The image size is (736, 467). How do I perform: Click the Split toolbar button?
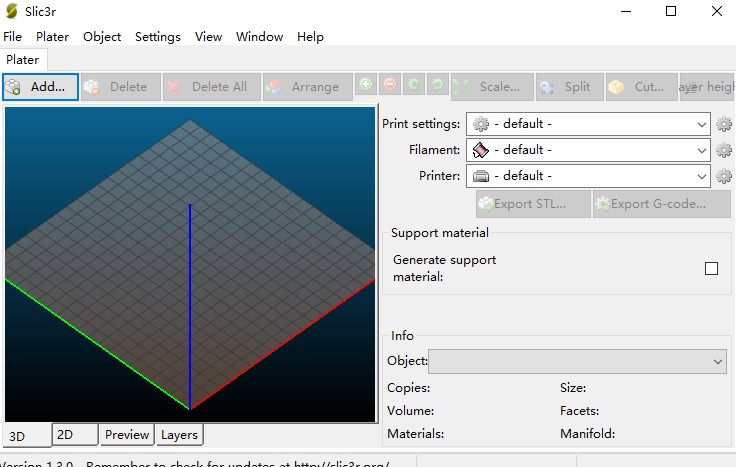[x=570, y=87]
